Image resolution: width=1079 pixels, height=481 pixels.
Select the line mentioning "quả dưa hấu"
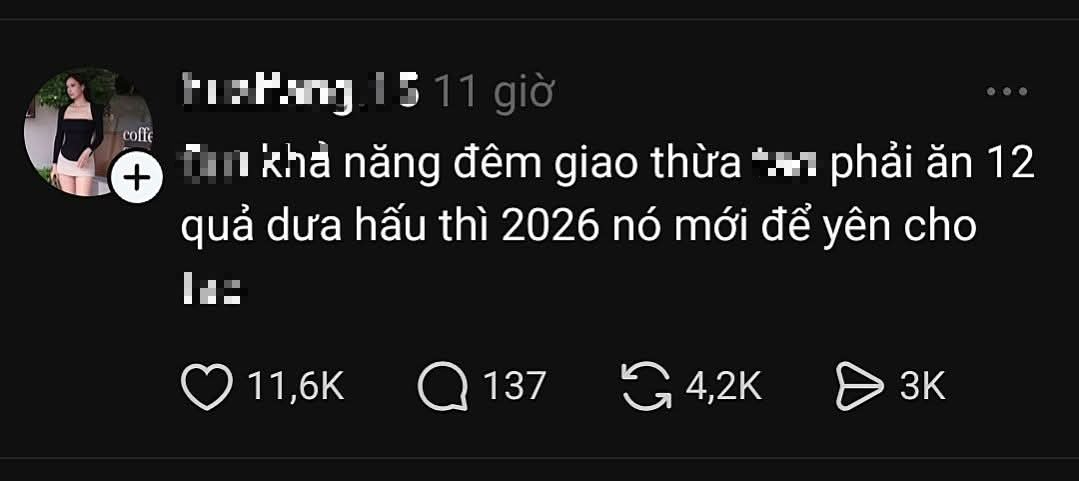(578, 228)
